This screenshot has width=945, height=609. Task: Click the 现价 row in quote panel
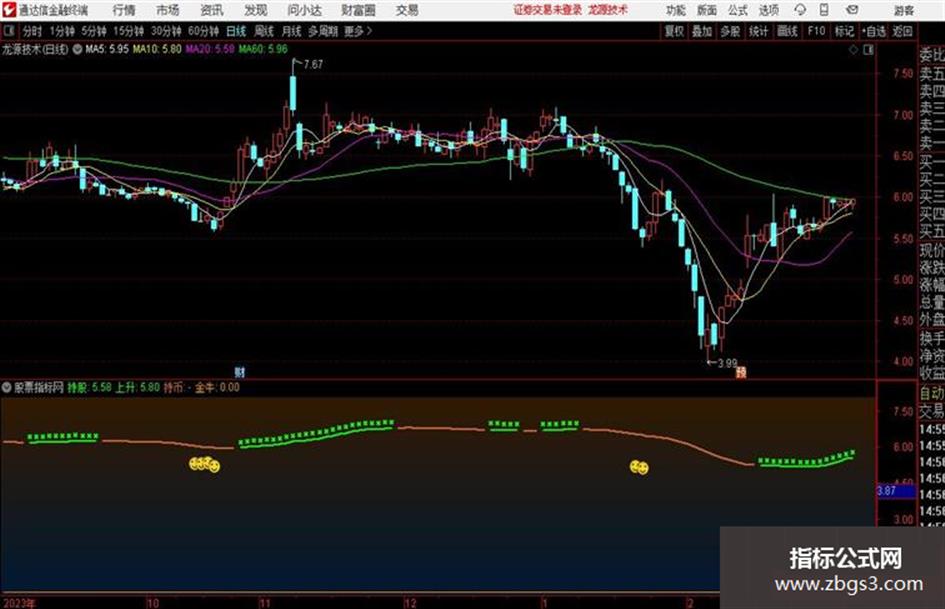(x=931, y=250)
